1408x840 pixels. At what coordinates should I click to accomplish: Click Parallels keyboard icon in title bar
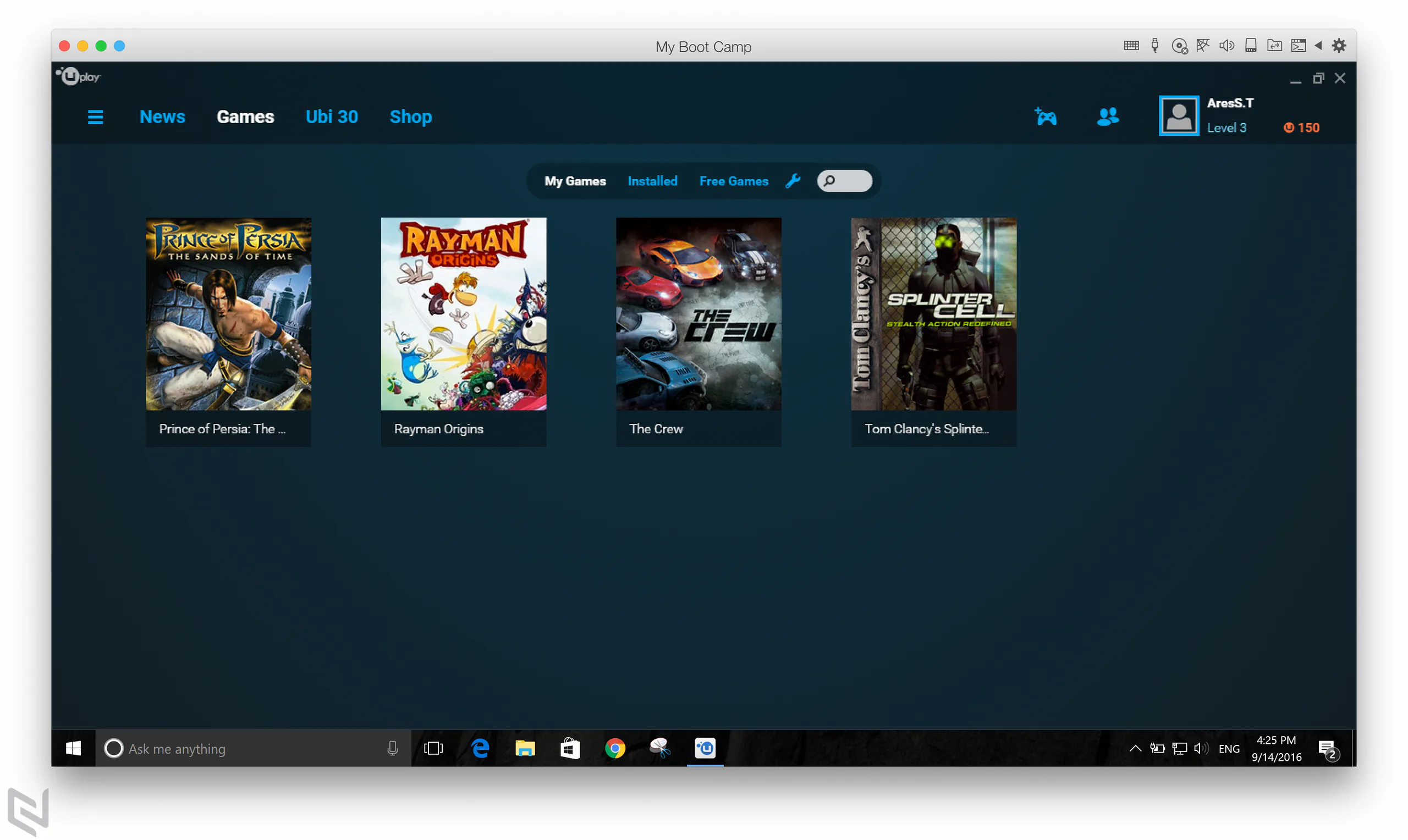coord(1131,46)
